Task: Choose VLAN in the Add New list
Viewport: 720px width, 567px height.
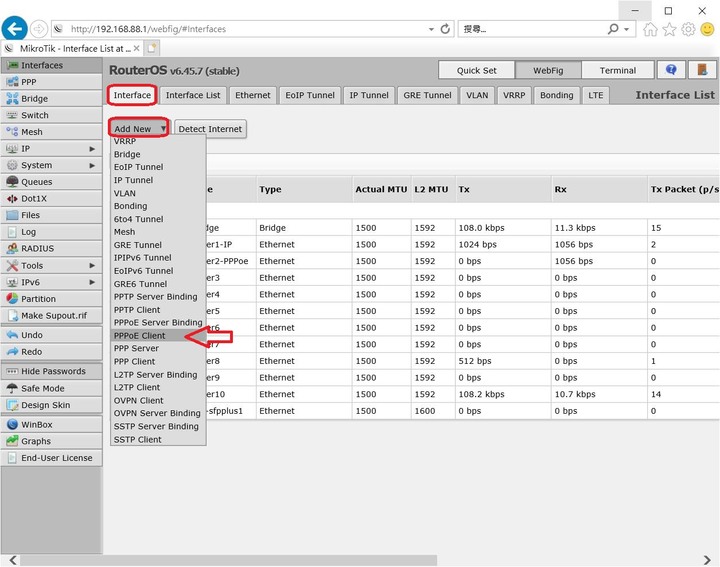Action: [158, 193]
